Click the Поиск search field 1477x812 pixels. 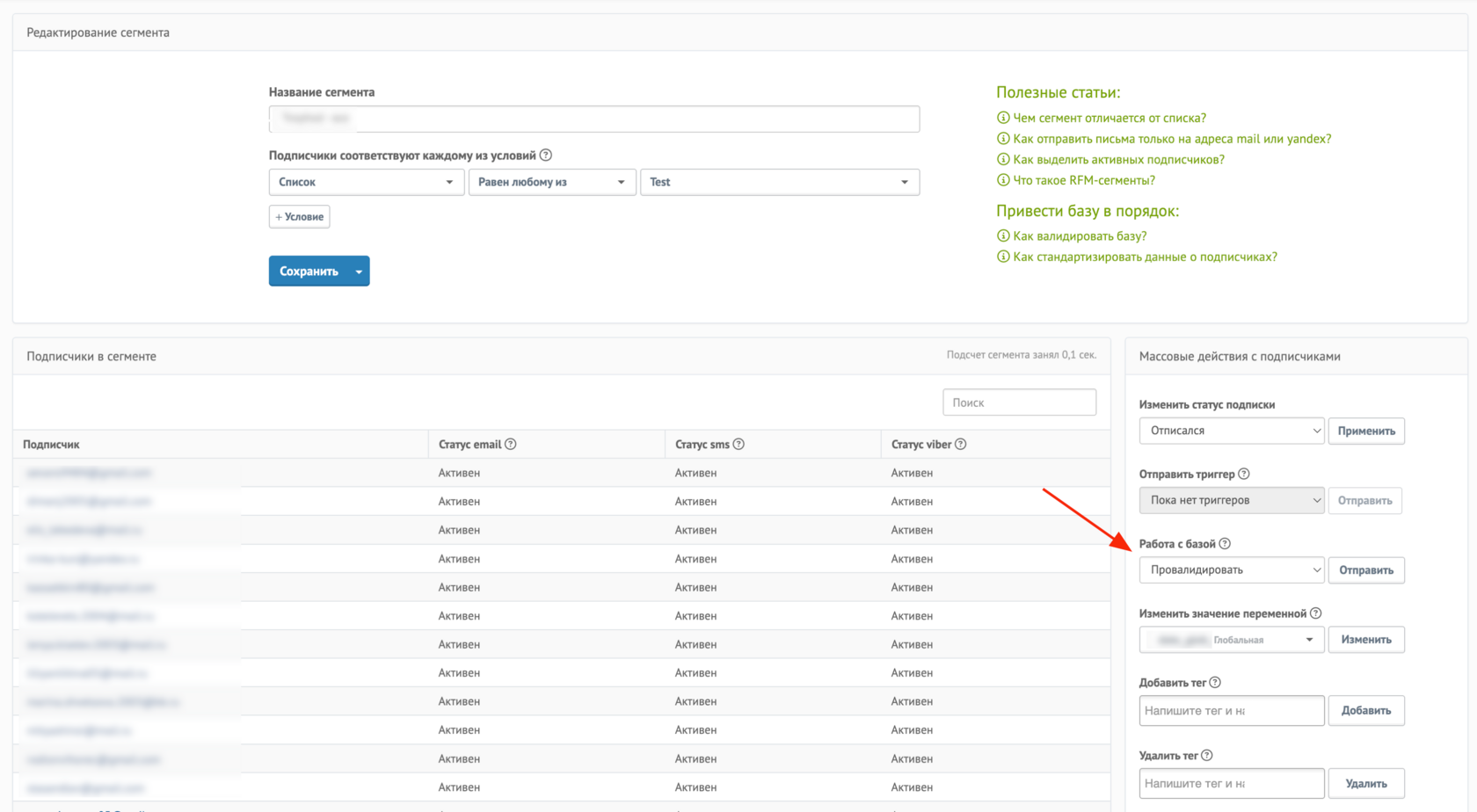(1019, 402)
